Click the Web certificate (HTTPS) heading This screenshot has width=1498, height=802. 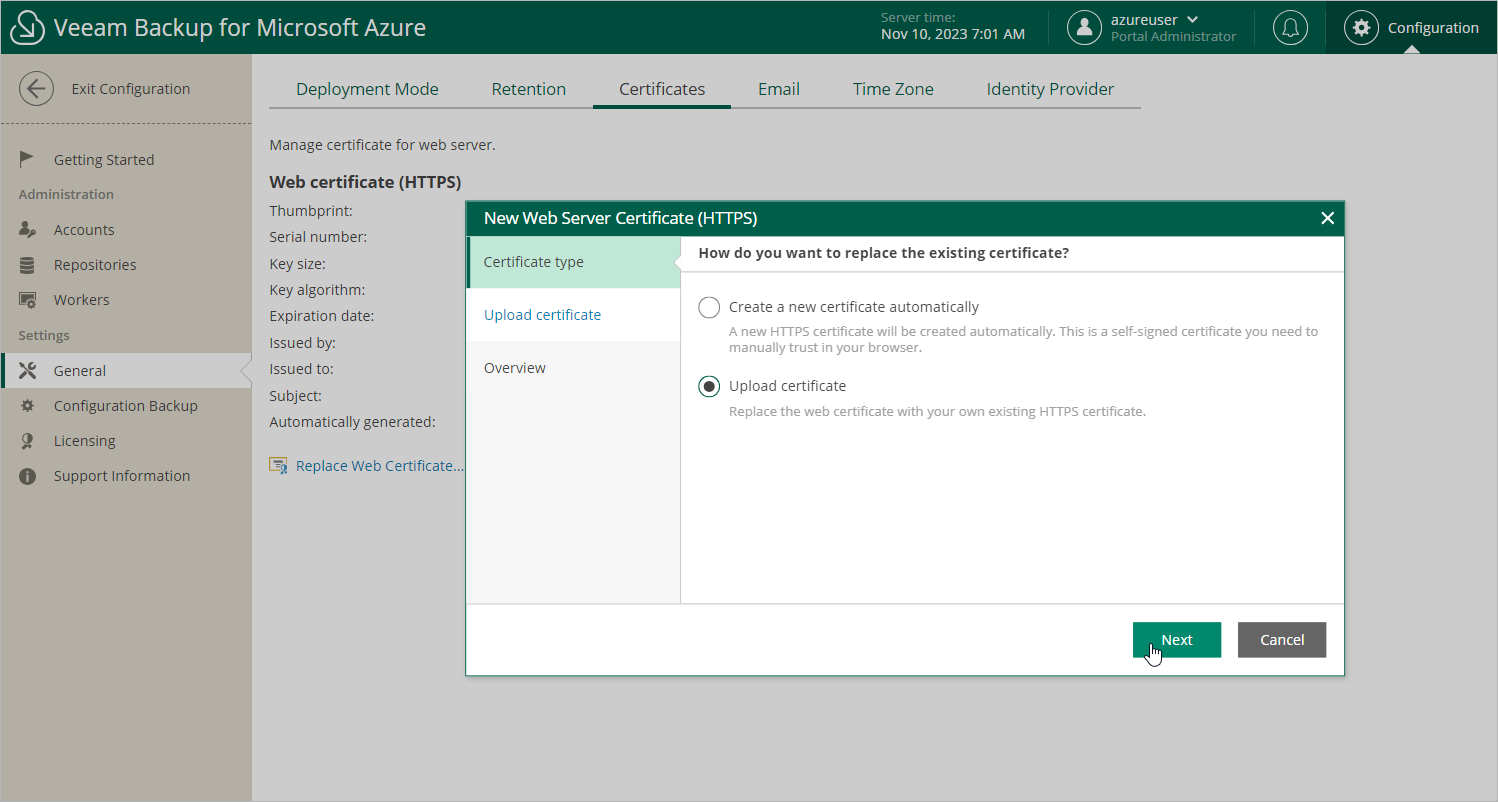365,182
